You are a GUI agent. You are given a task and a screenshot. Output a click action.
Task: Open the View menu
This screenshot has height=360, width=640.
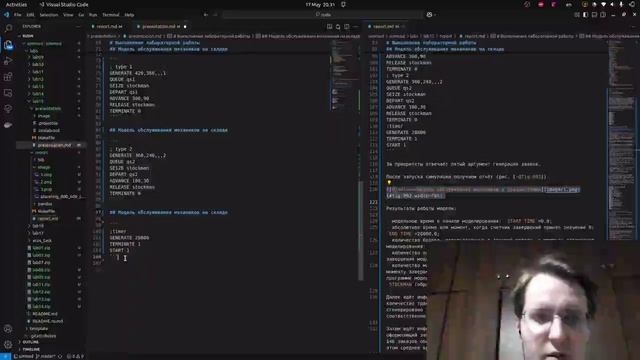[x=68, y=15]
